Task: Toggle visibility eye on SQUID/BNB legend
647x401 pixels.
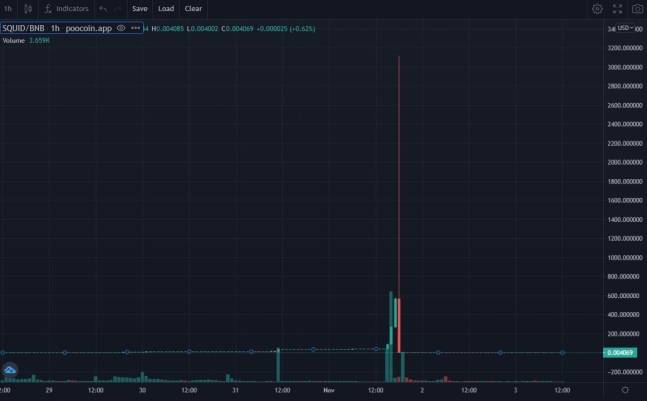Action: (121, 28)
